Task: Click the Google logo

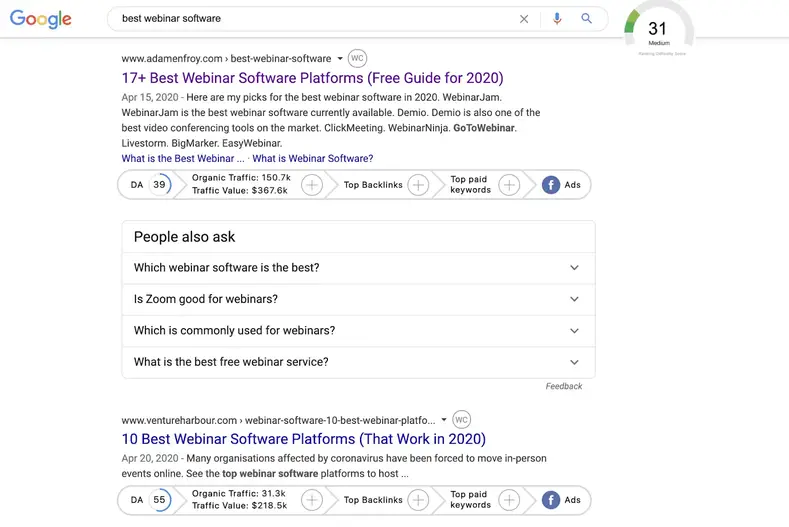Action: [41, 19]
